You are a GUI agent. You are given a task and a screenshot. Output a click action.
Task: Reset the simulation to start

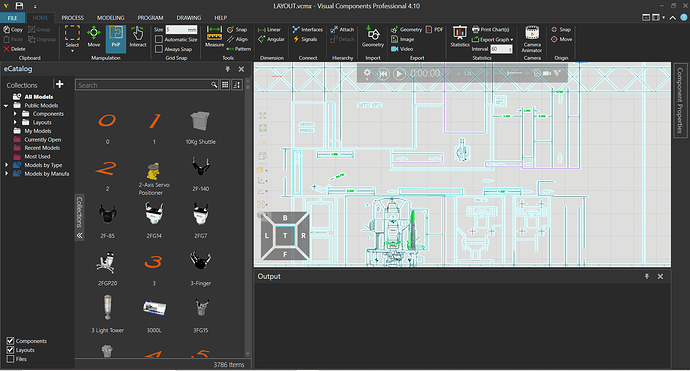pos(383,73)
